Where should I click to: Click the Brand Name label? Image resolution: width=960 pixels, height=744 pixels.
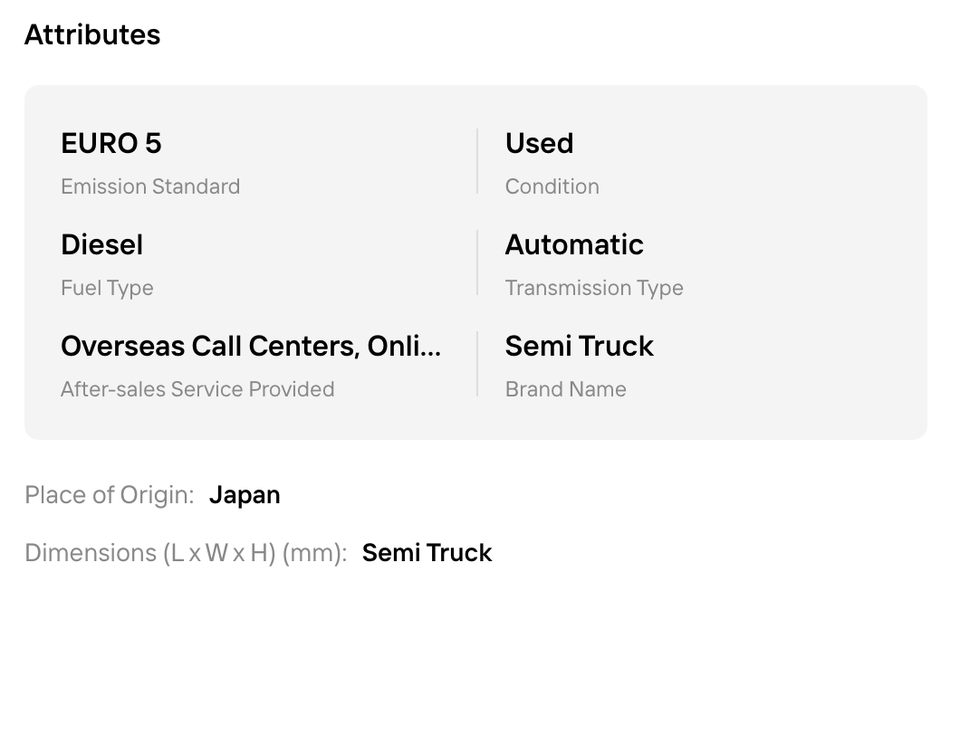click(x=565, y=389)
